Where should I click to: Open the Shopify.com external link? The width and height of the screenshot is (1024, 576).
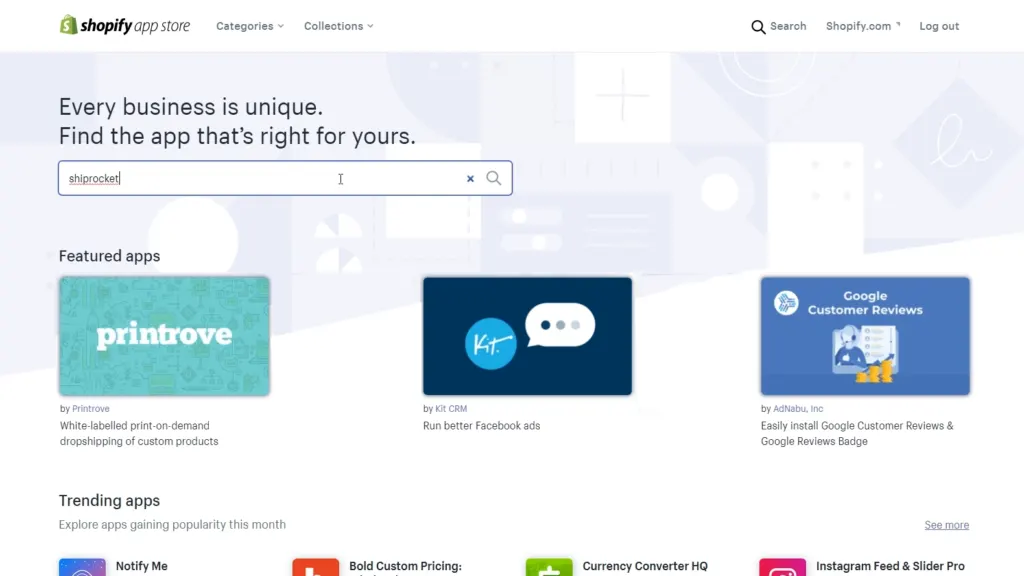863,26
